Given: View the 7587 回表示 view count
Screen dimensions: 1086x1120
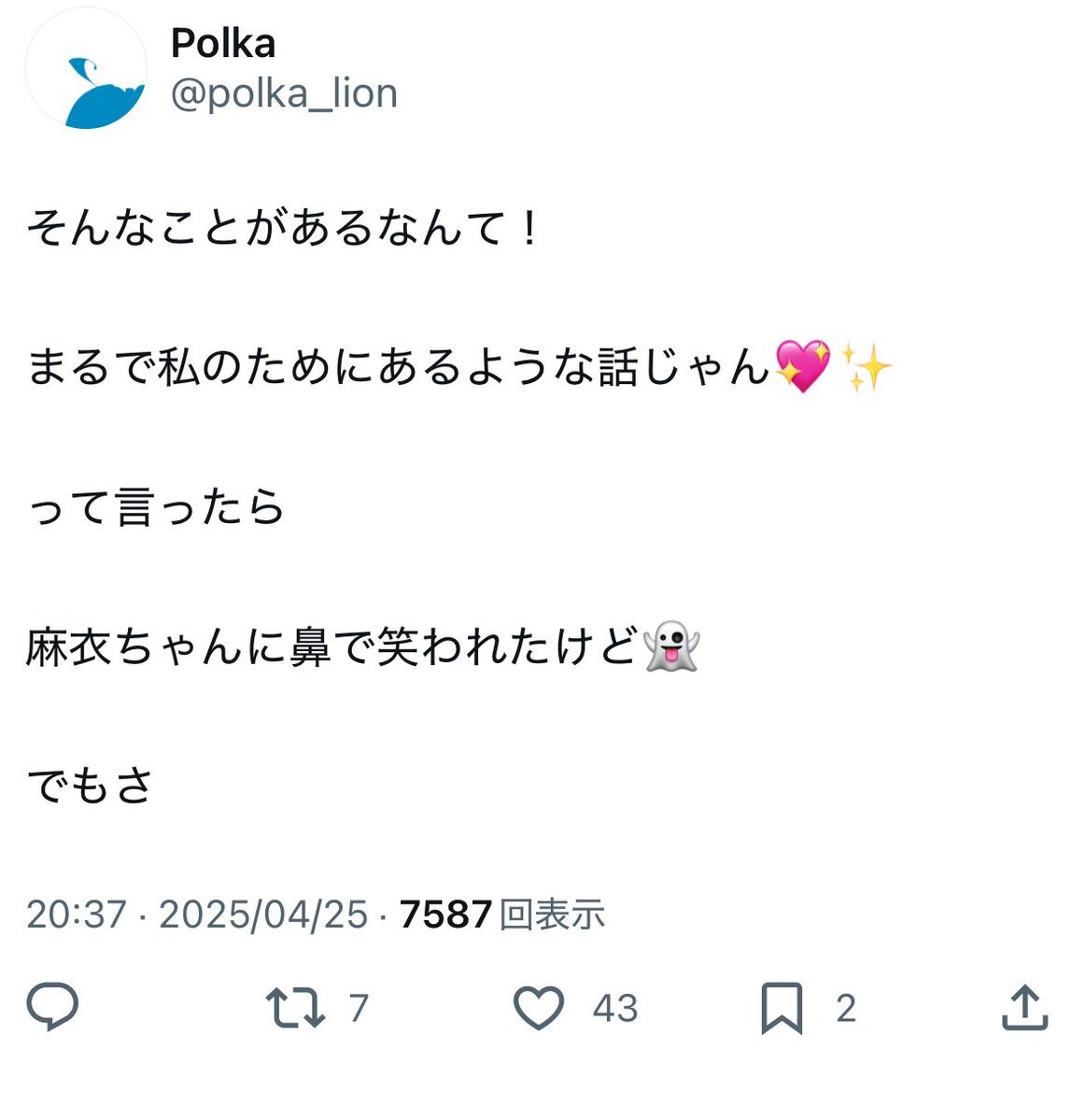Looking at the screenshot, I should point(502,914).
